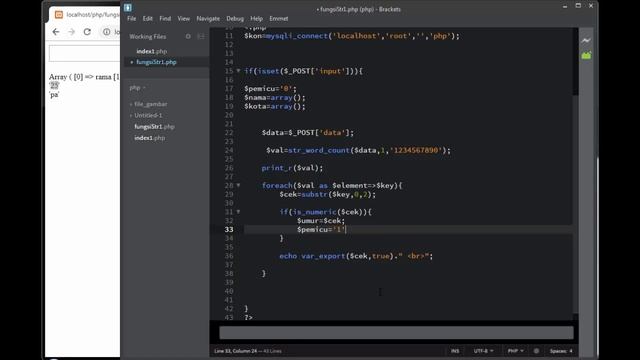Screen dimensions: 640x360
Task: Collapse the foreach fold at line 28
Action: coord(238,185)
